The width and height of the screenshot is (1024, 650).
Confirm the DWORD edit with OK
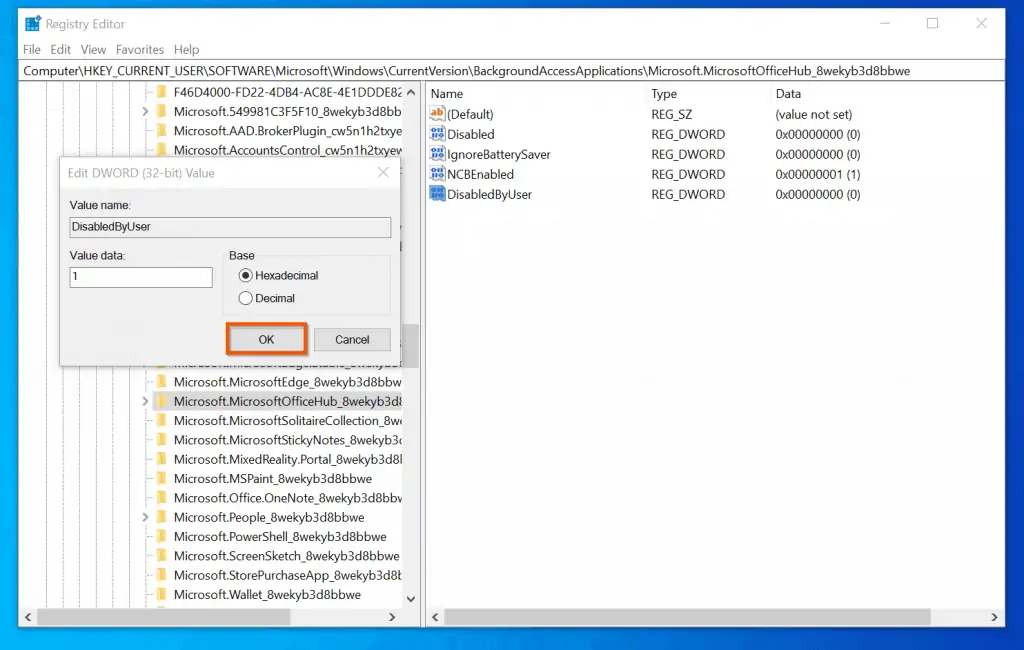click(x=266, y=340)
